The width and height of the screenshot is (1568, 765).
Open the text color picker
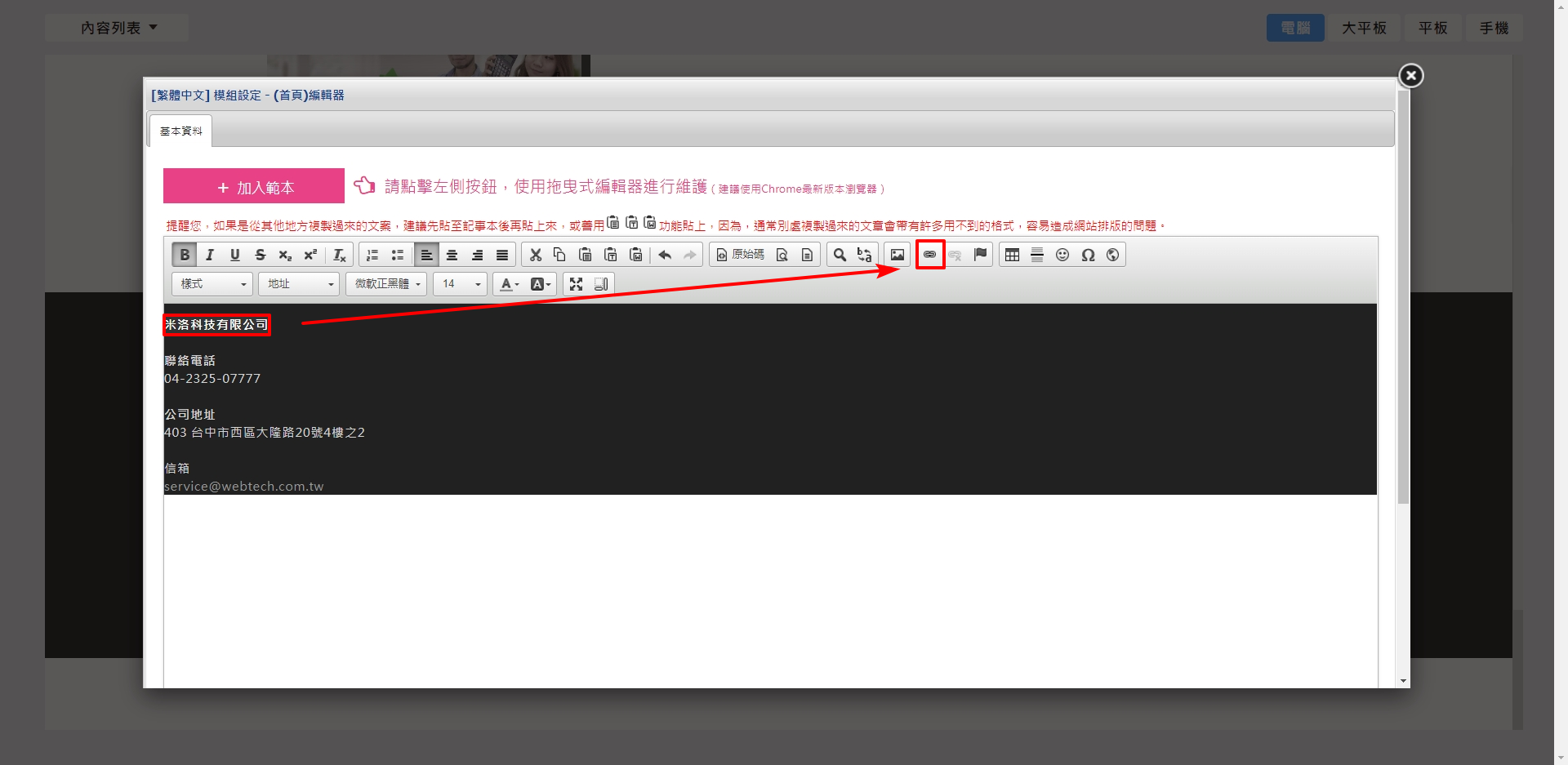point(509,284)
